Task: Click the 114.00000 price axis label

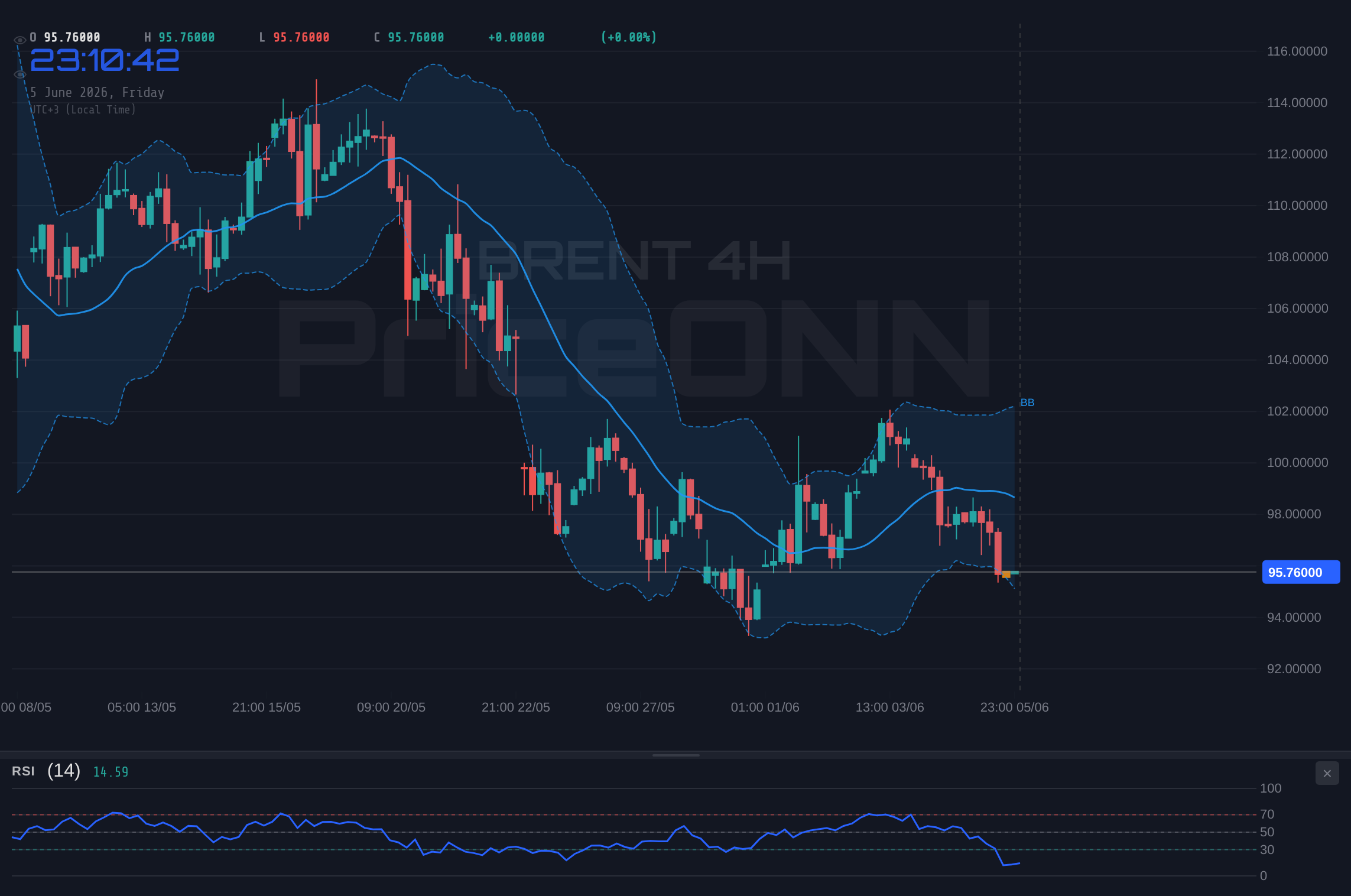Action: click(1297, 103)
